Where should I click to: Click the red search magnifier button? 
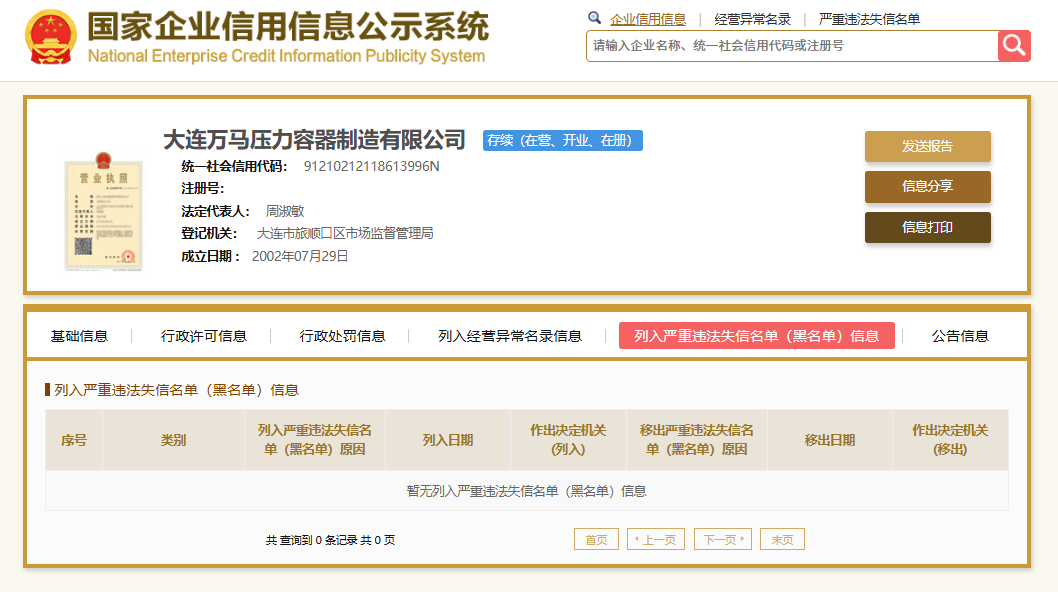[1014, 46]
